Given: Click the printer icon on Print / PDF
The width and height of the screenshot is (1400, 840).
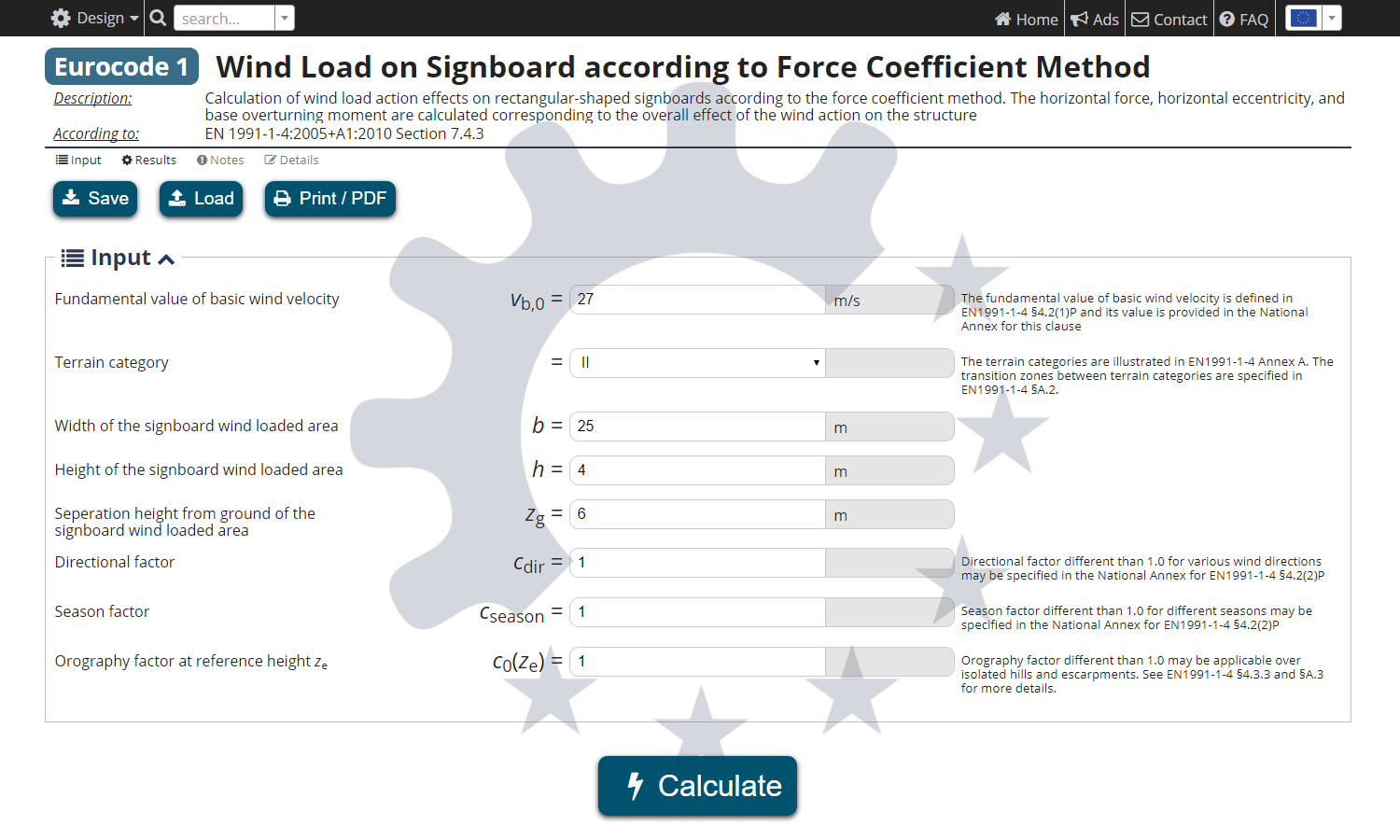Looking at the screenshot, I should 282,199.
